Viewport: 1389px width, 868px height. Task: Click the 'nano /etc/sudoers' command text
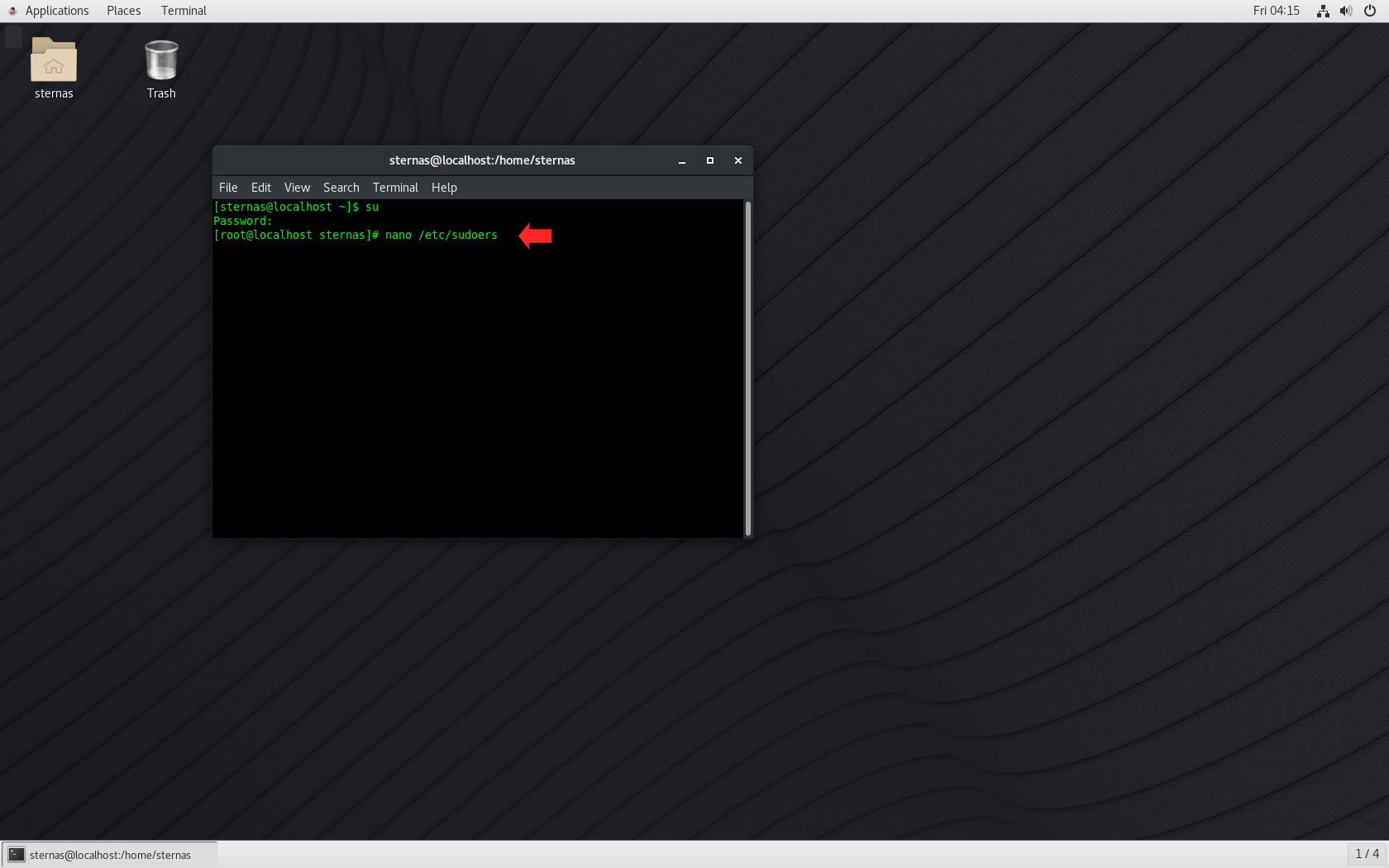point(442,236)
